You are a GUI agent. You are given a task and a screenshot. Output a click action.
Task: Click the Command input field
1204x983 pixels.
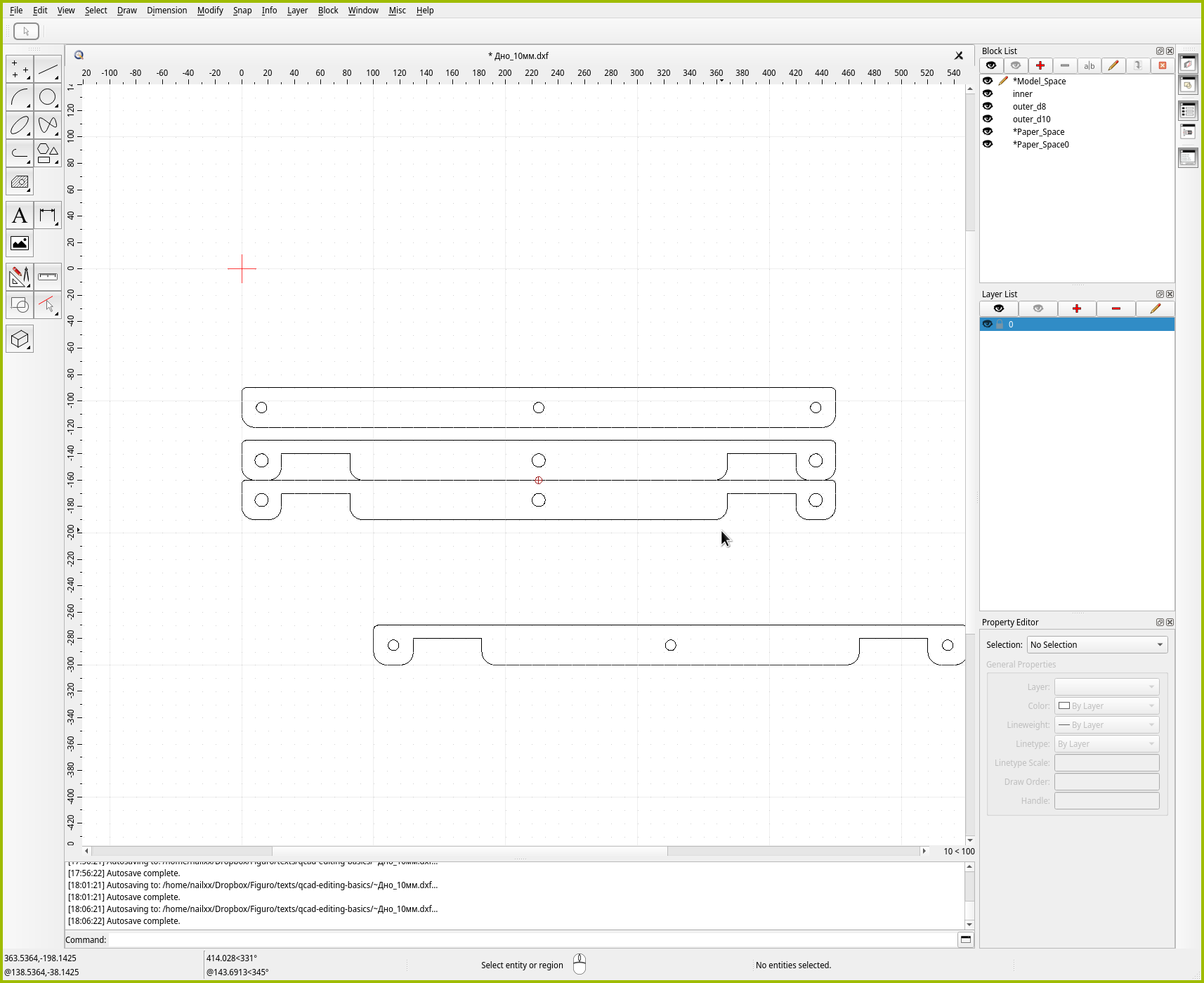pyautogui.click(x=532, y=939)
